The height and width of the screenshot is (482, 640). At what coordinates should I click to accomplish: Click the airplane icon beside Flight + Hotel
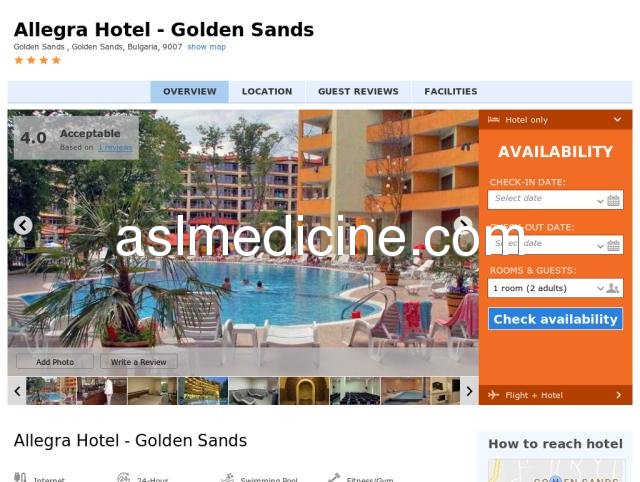click(x=493, y=395)
